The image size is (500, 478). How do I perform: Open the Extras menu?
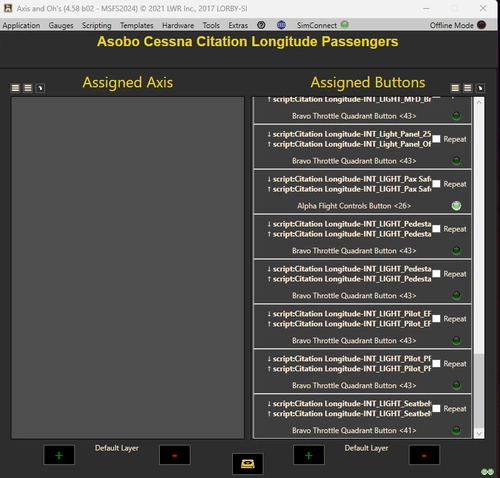[238, 25]
